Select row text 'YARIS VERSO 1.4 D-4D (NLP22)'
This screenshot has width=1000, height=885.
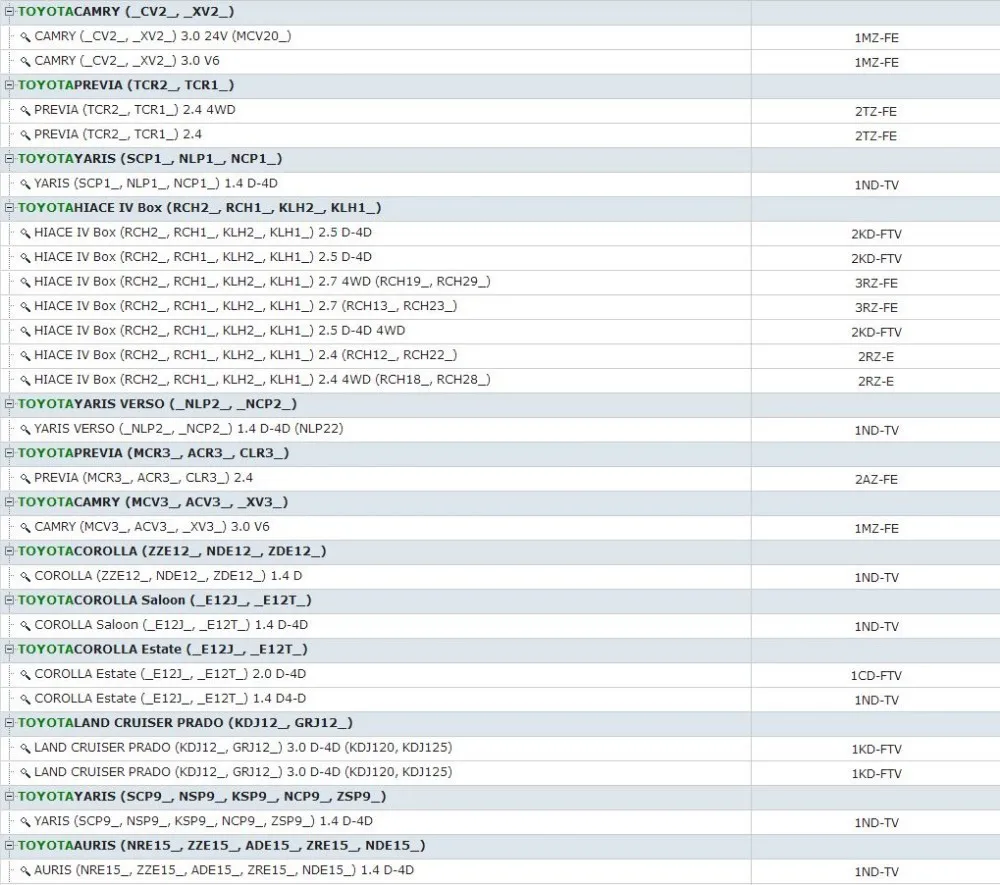[189, 429]
